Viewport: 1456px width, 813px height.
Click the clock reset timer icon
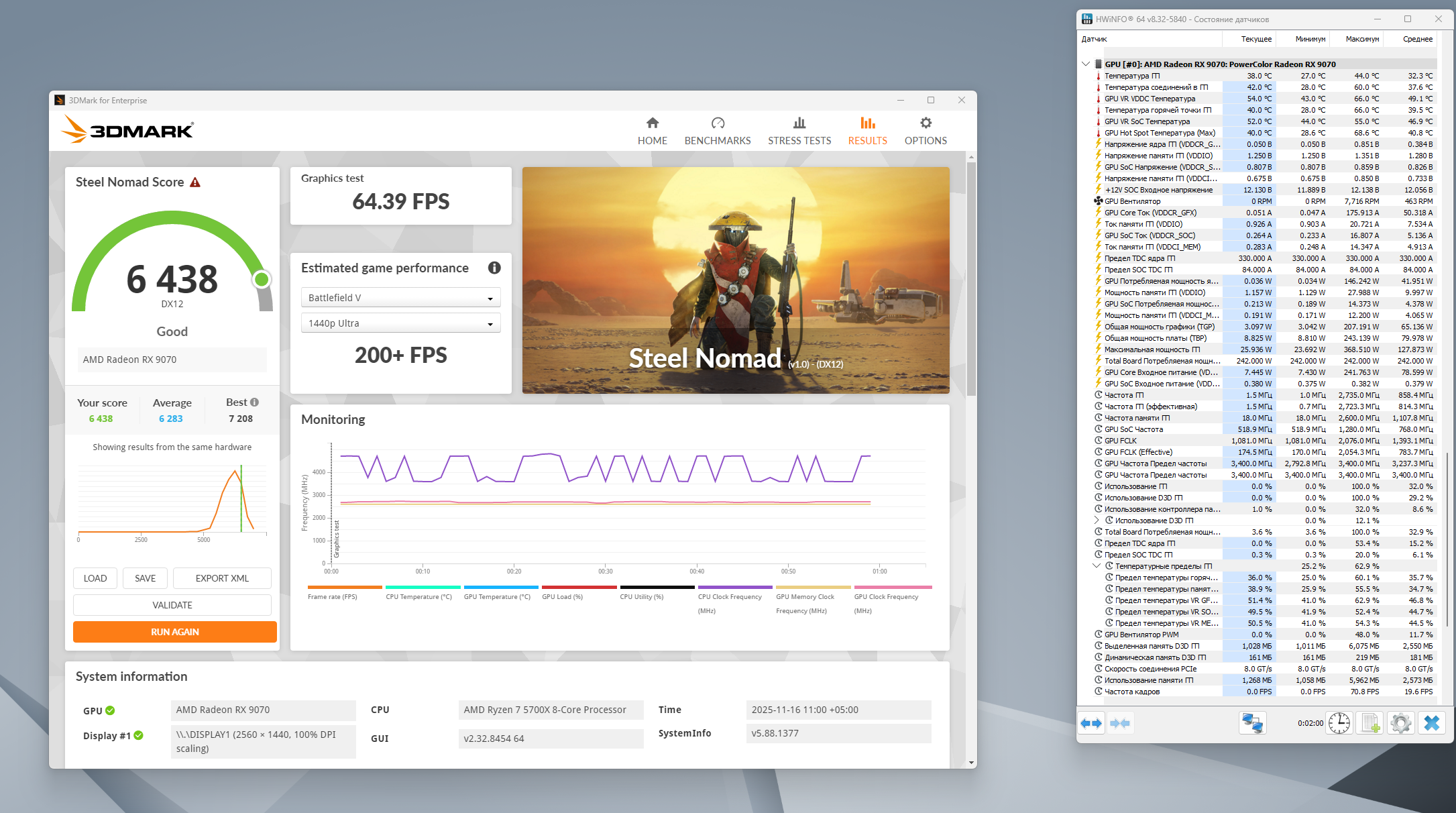click(1339, 723)
